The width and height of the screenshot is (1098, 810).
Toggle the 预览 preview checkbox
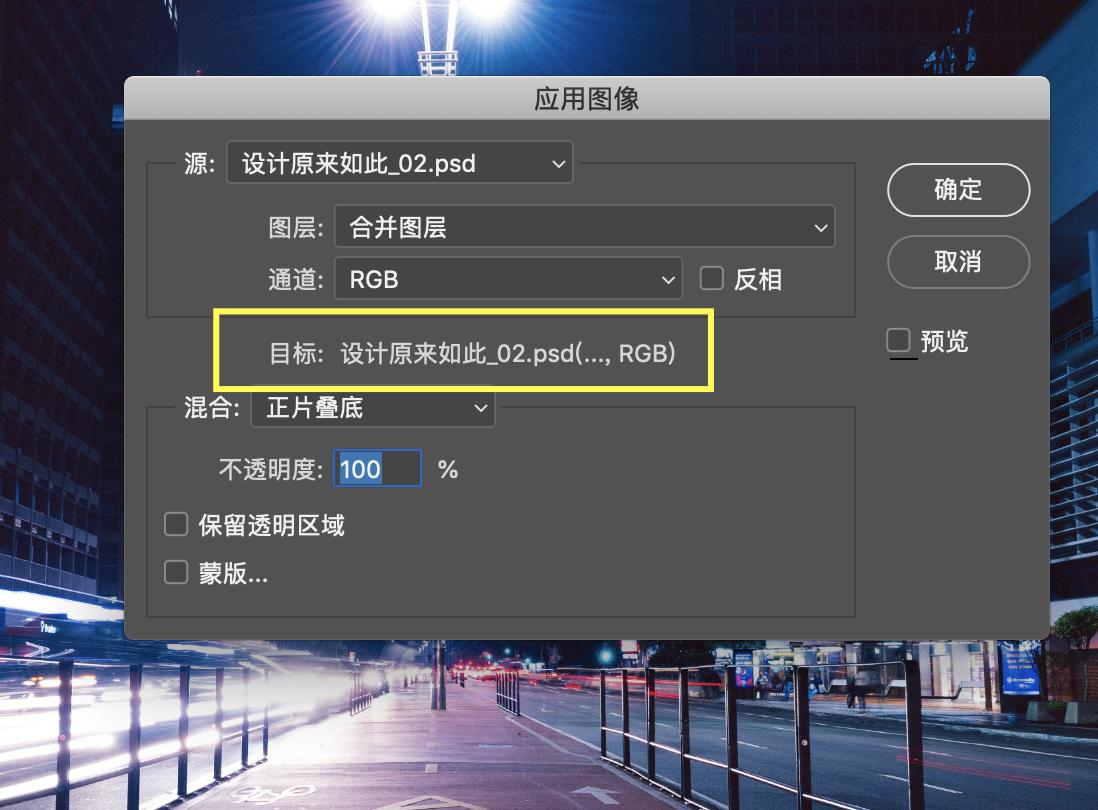899,341
